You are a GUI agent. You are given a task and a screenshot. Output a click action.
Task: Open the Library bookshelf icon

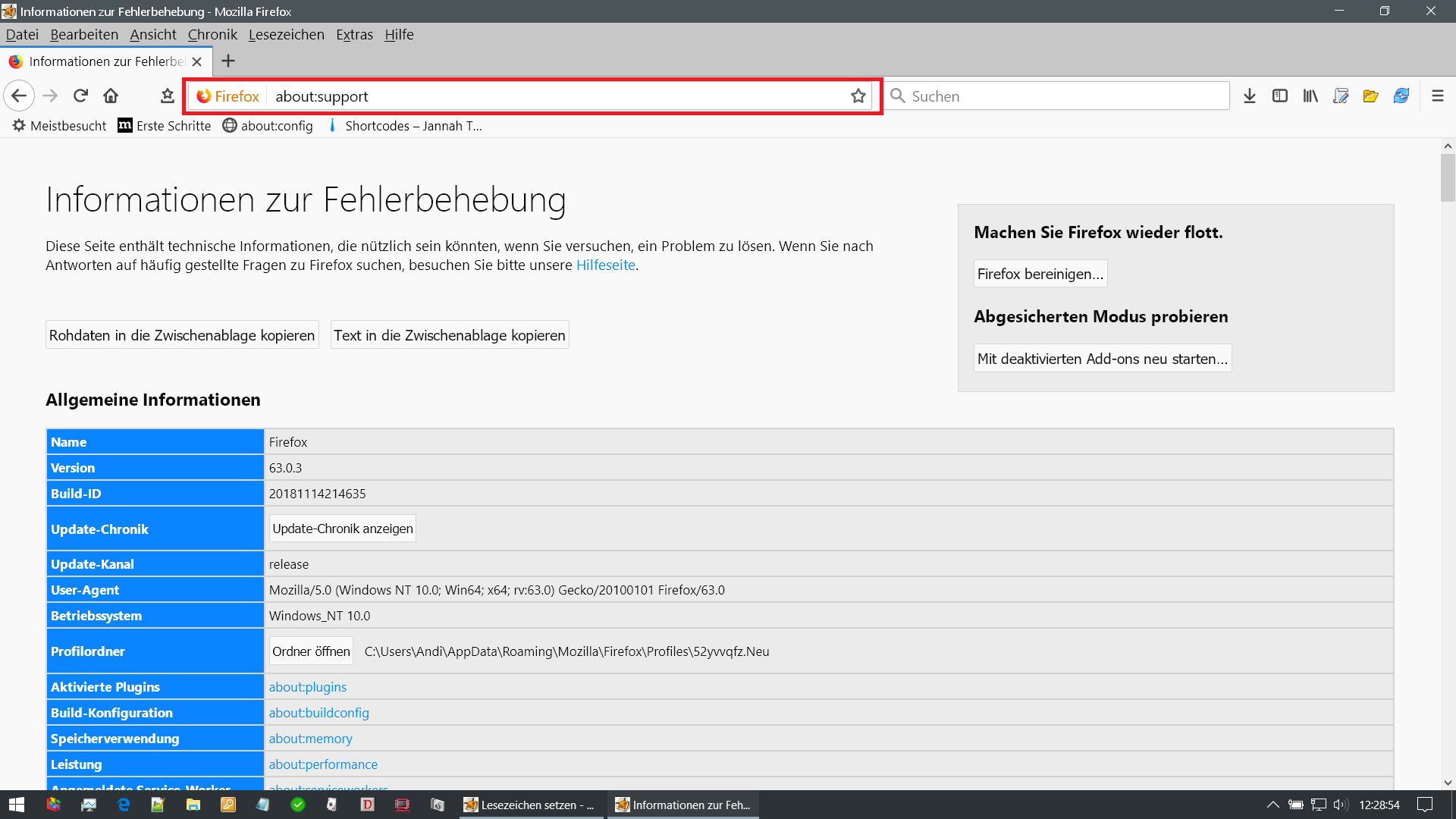[1310, 96]
